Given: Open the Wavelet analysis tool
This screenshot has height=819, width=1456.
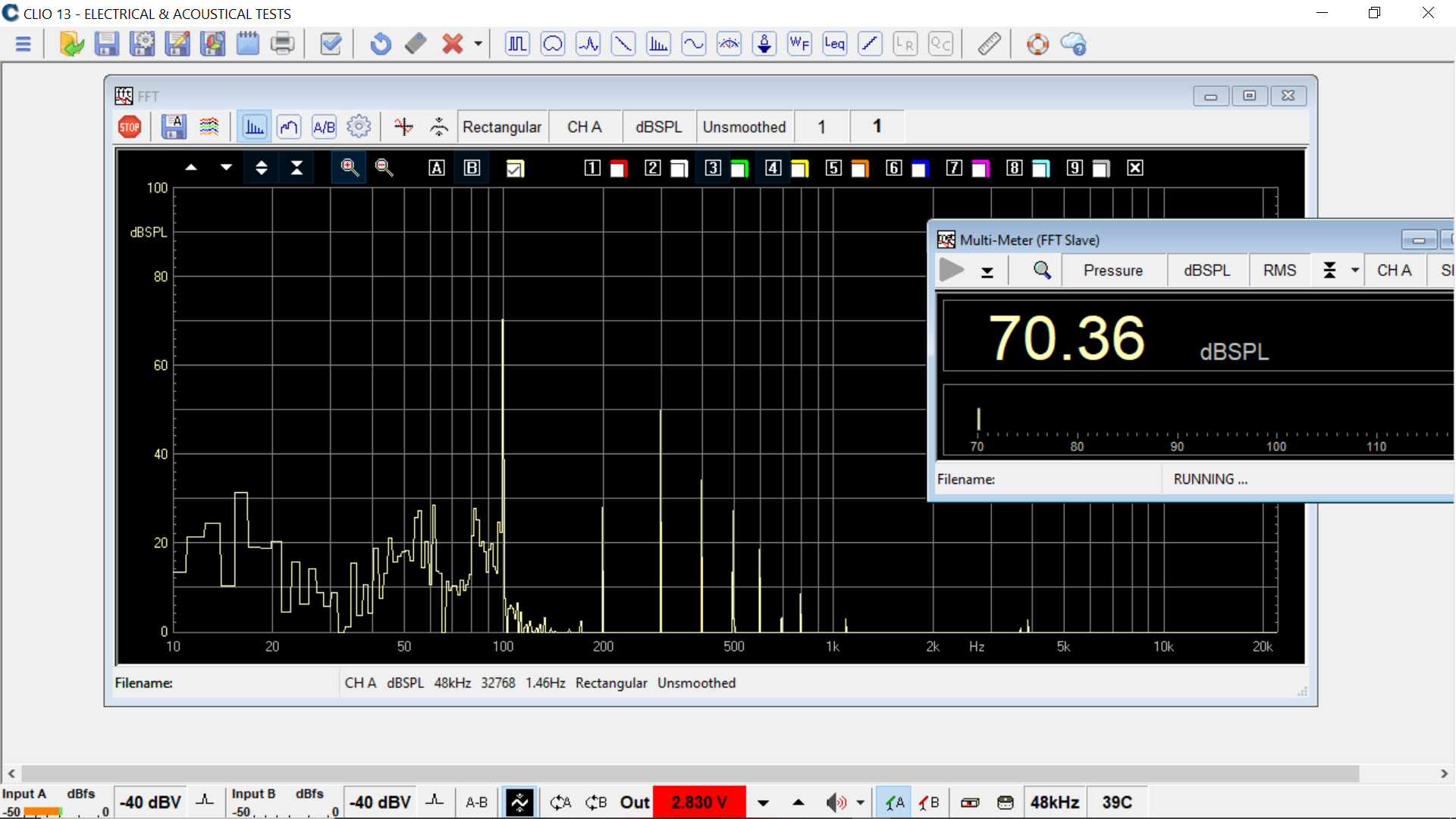Looking at the screenshot, I should (799, 43).
